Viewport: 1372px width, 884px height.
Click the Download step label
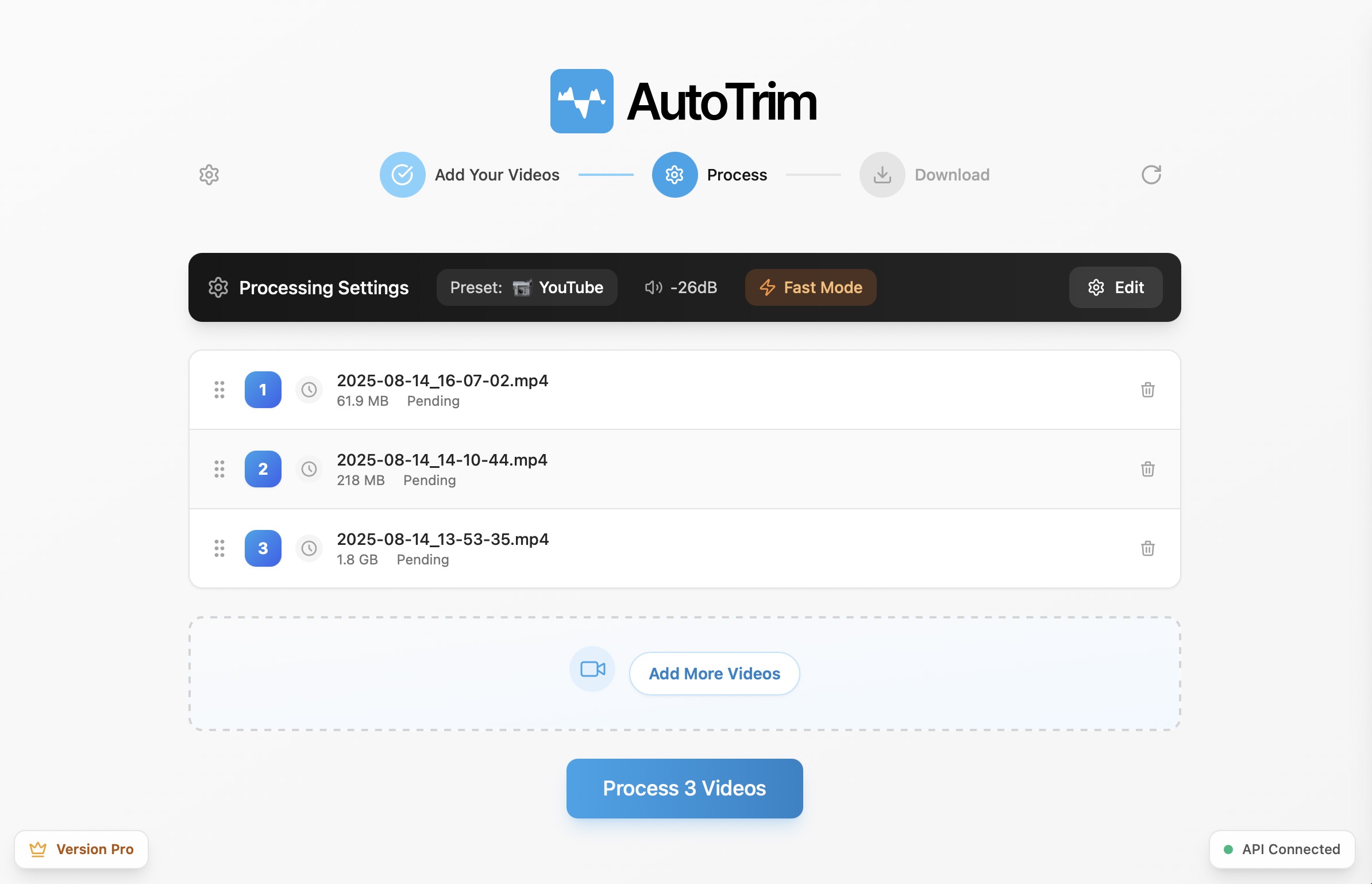[952, 175]
